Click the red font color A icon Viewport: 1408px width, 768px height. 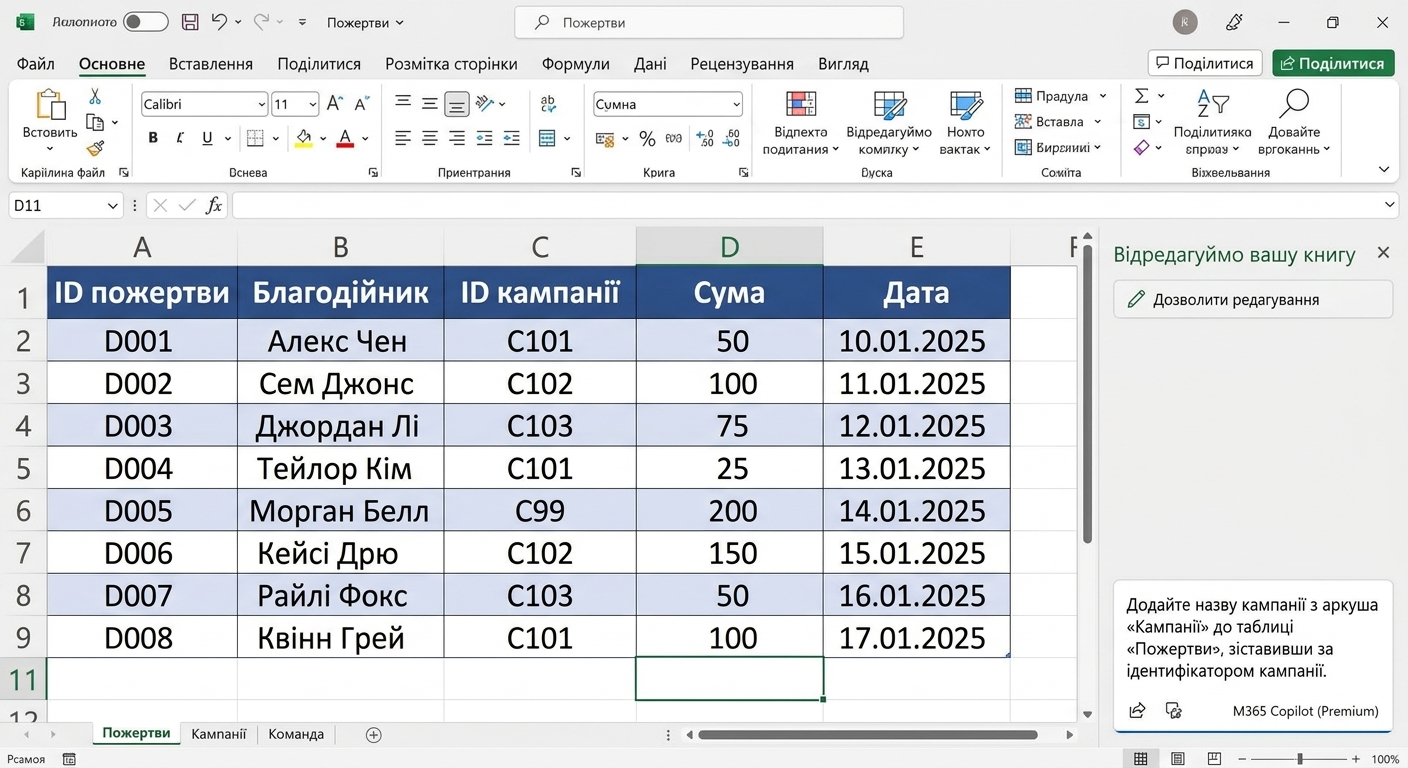[x=345, y=138]
